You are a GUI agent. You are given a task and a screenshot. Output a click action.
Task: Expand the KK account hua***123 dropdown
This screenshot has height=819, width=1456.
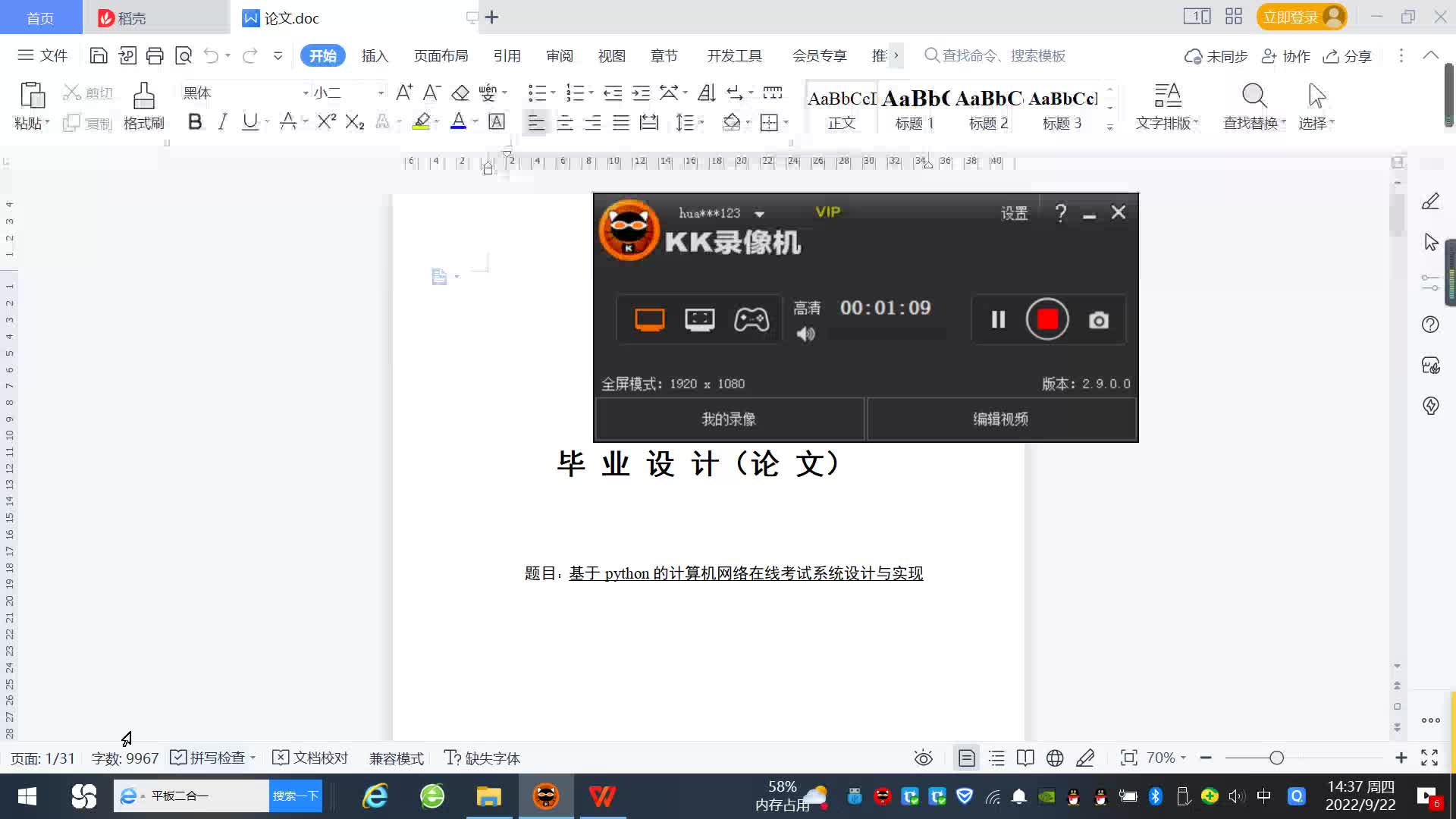[x=759, y=214]
